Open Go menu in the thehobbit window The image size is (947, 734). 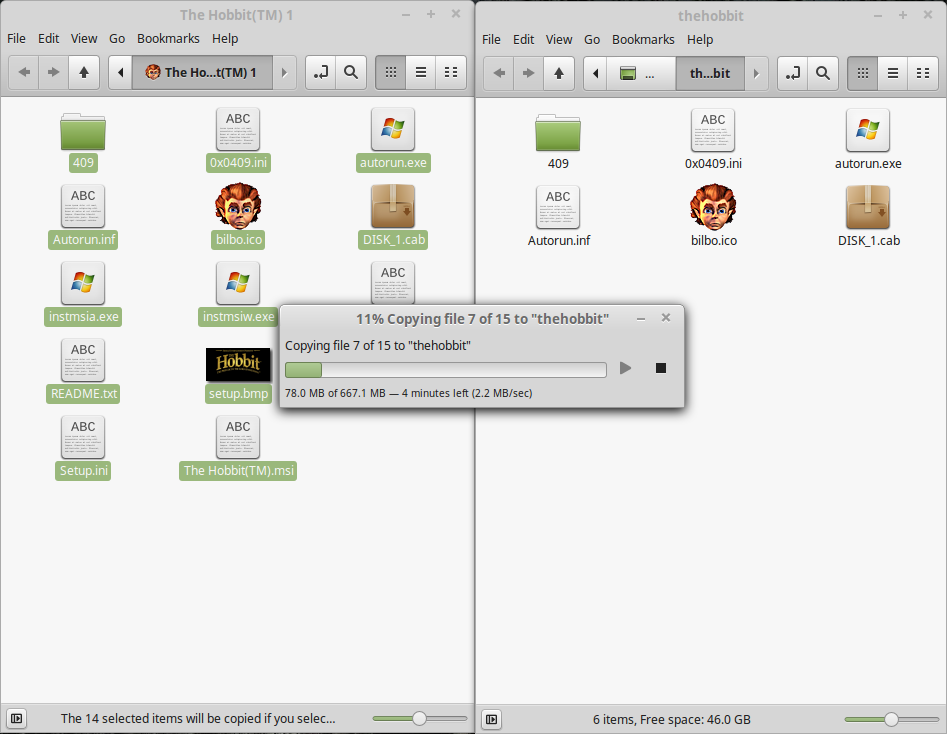point(592,39)
